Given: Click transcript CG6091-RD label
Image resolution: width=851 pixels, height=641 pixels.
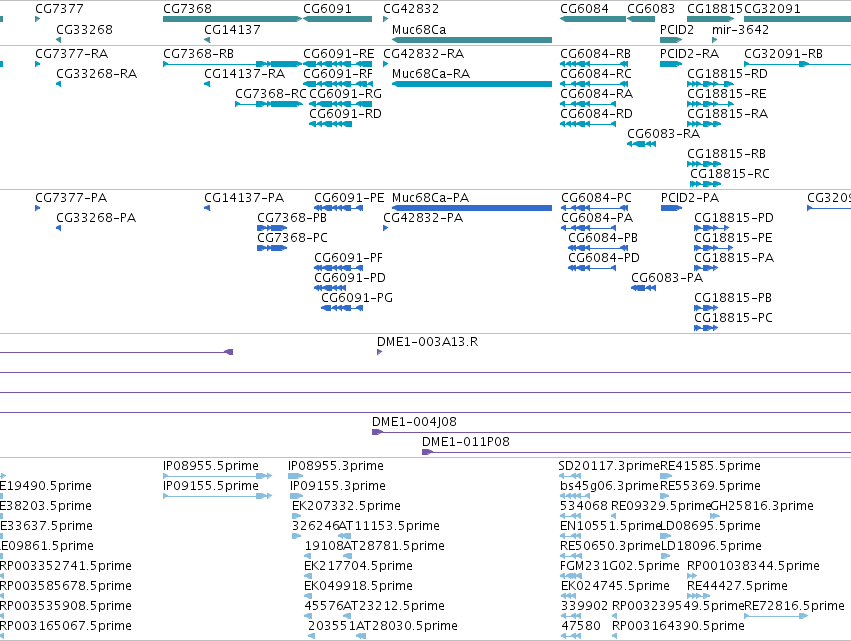Looking at the screenshot, I should click(345, 114).
